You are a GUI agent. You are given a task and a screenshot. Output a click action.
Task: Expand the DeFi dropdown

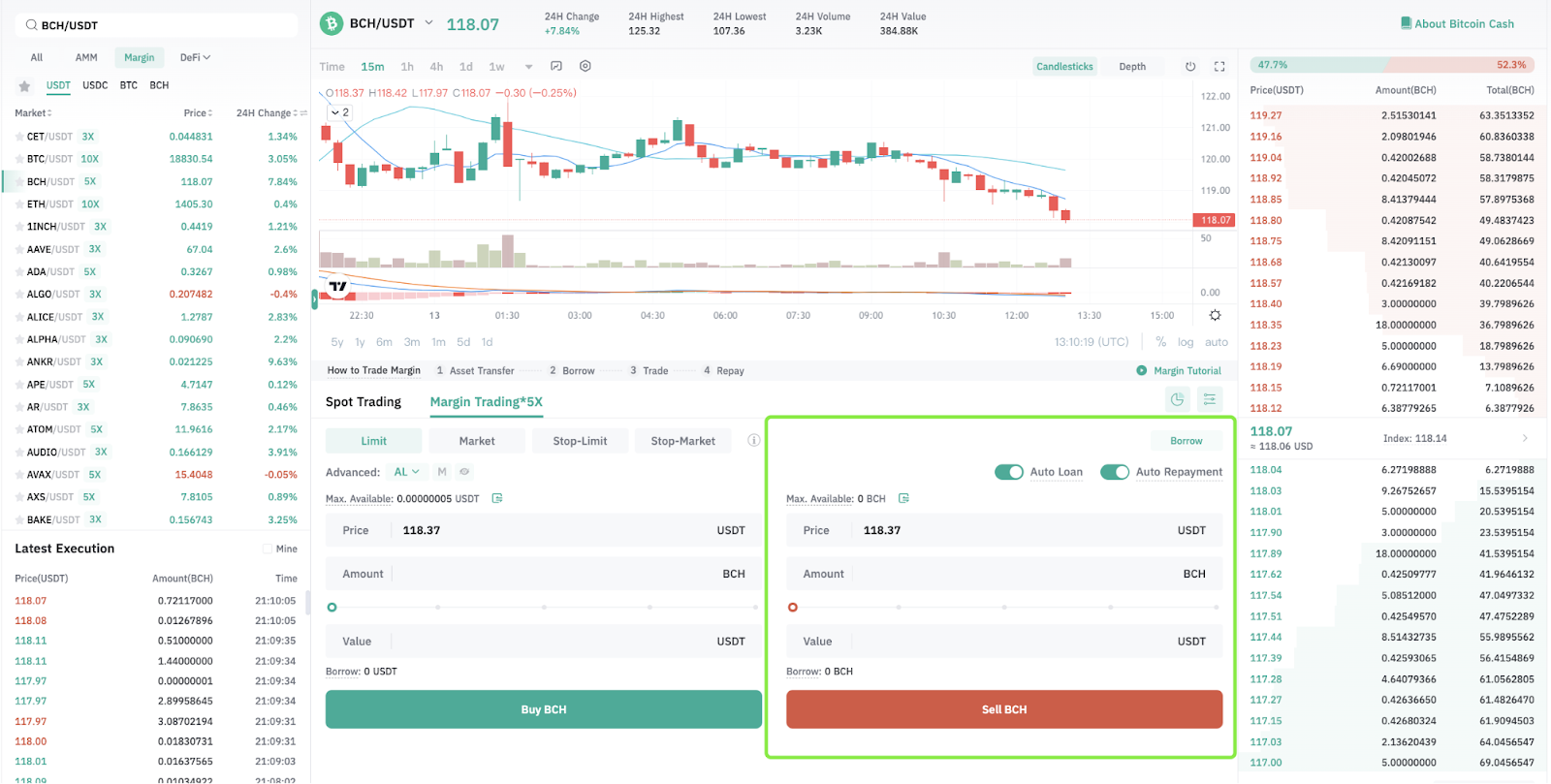coord(195,58)
